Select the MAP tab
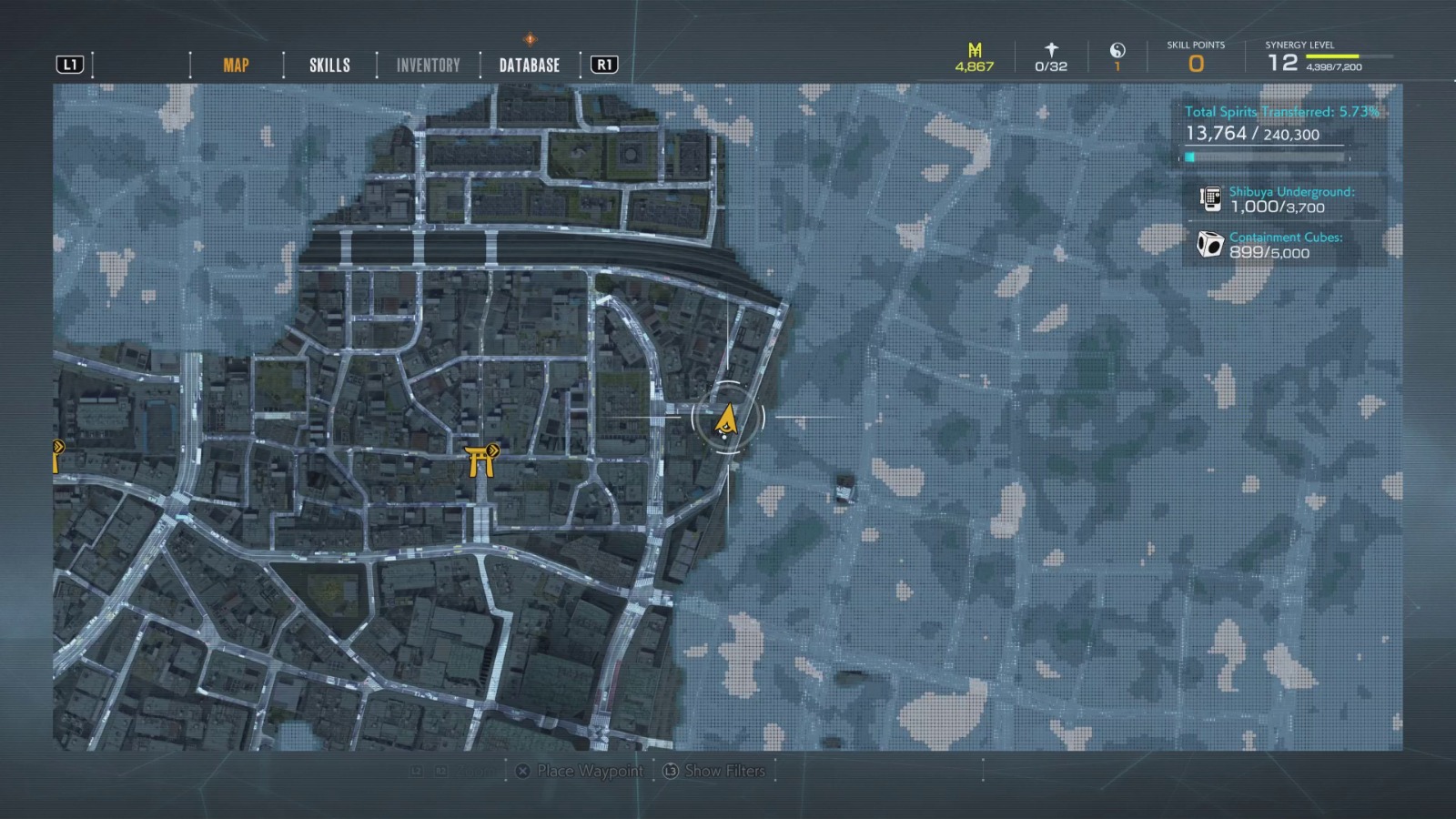The height and width of the screenshot is (819, 1456). (234, 65)
